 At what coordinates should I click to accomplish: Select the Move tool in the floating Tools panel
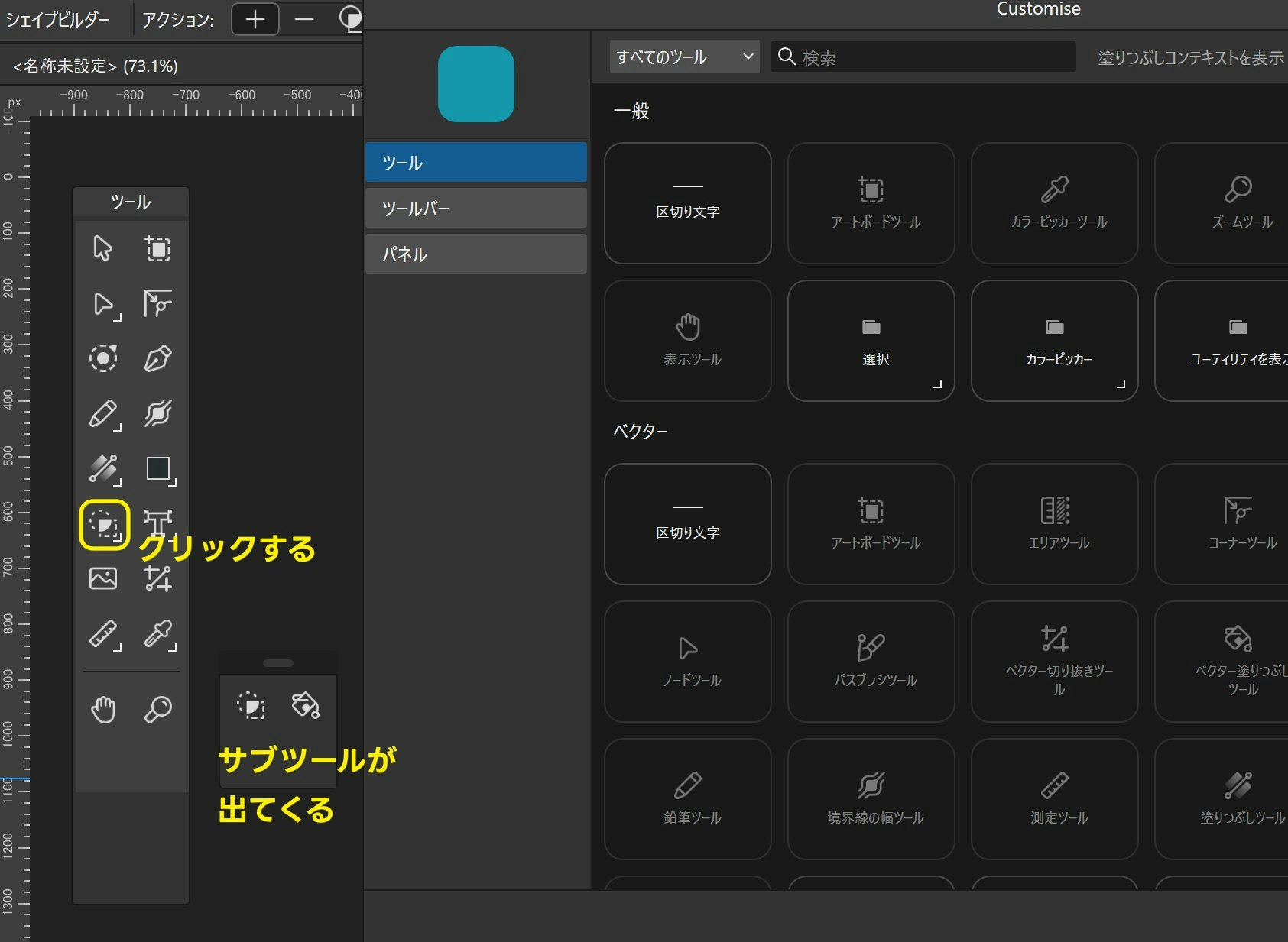click(x=102, y=248)
